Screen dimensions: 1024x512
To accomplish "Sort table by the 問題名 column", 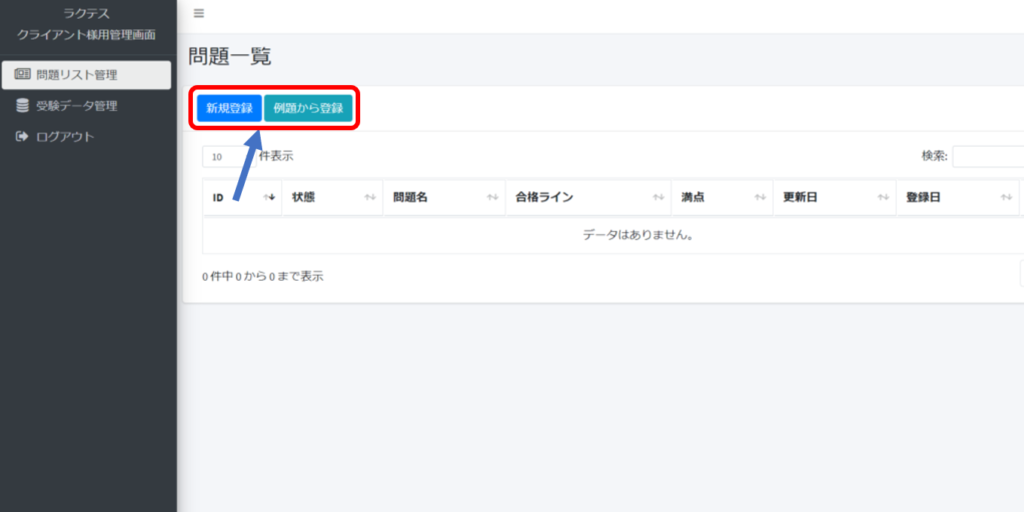I will (444, 197).
